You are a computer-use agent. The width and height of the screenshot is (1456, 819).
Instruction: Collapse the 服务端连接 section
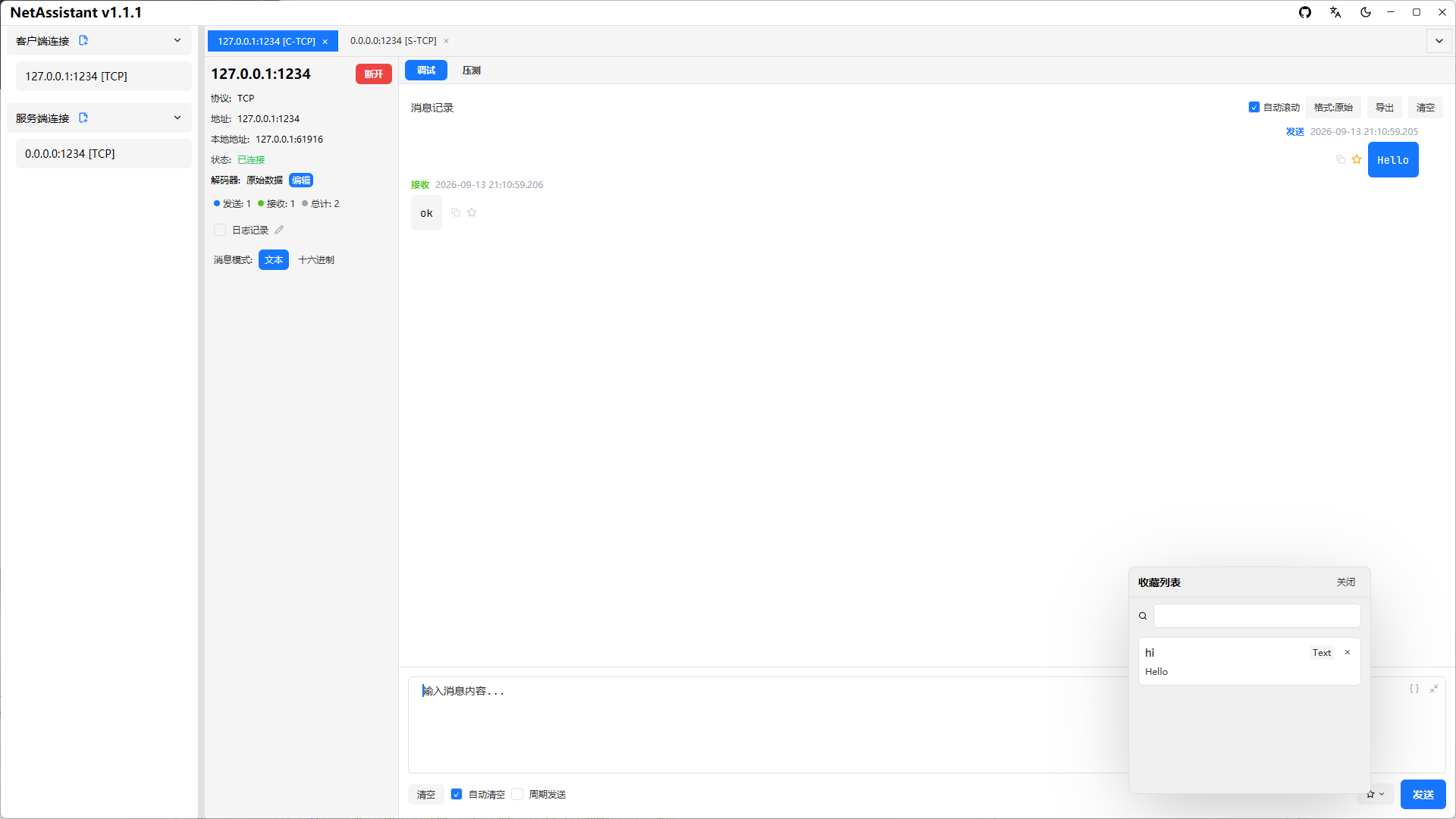(x=177, y=118)
